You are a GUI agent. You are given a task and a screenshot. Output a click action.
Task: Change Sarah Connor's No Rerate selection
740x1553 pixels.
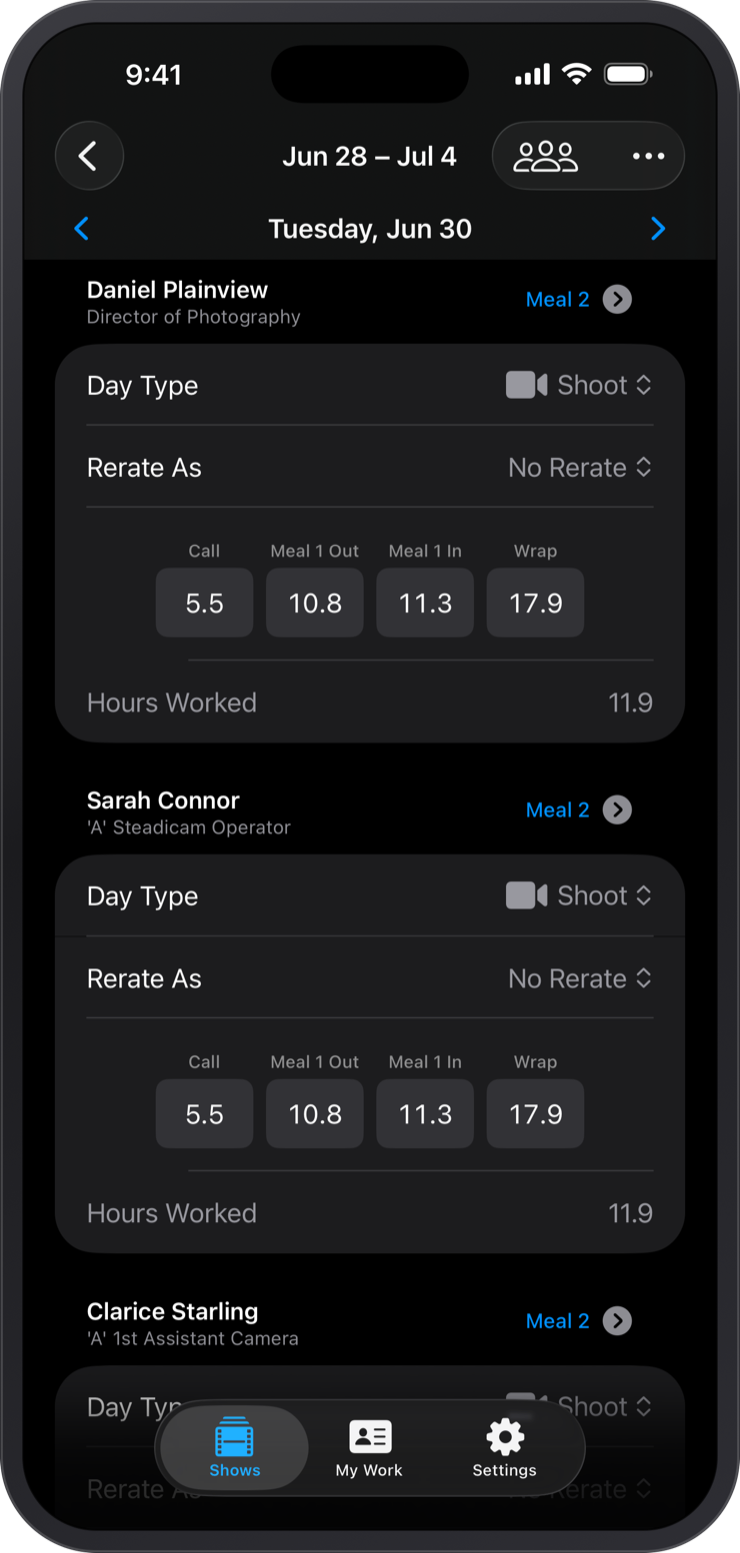(580, 978)
